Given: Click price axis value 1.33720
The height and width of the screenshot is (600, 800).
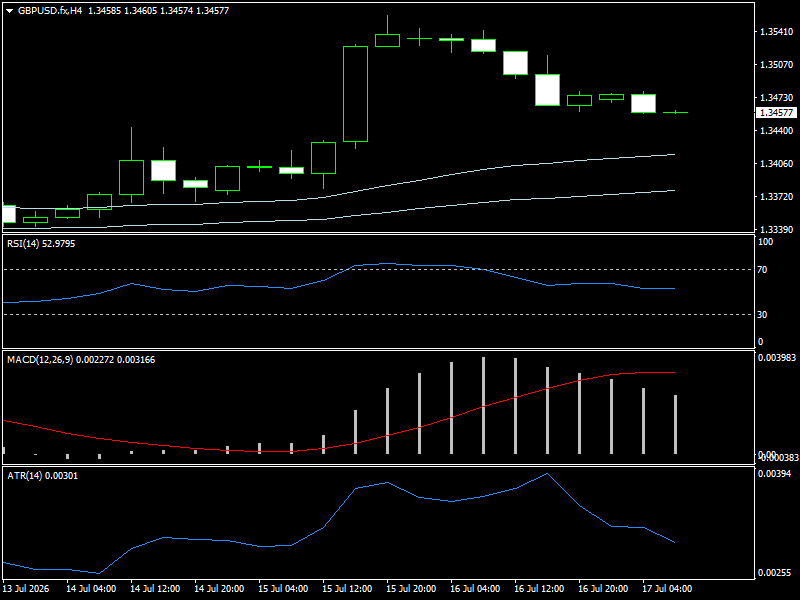Looking at the screenshot, I should 777,197.
